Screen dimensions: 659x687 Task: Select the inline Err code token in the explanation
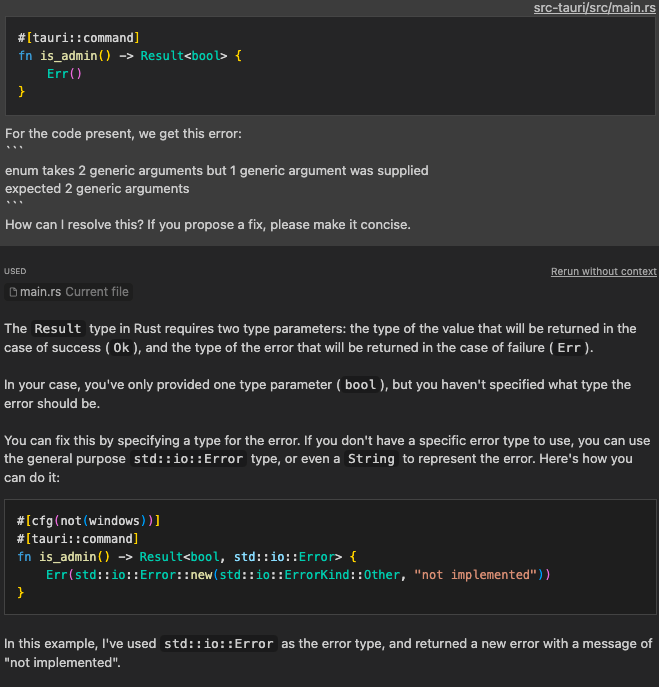click(568, 348)
